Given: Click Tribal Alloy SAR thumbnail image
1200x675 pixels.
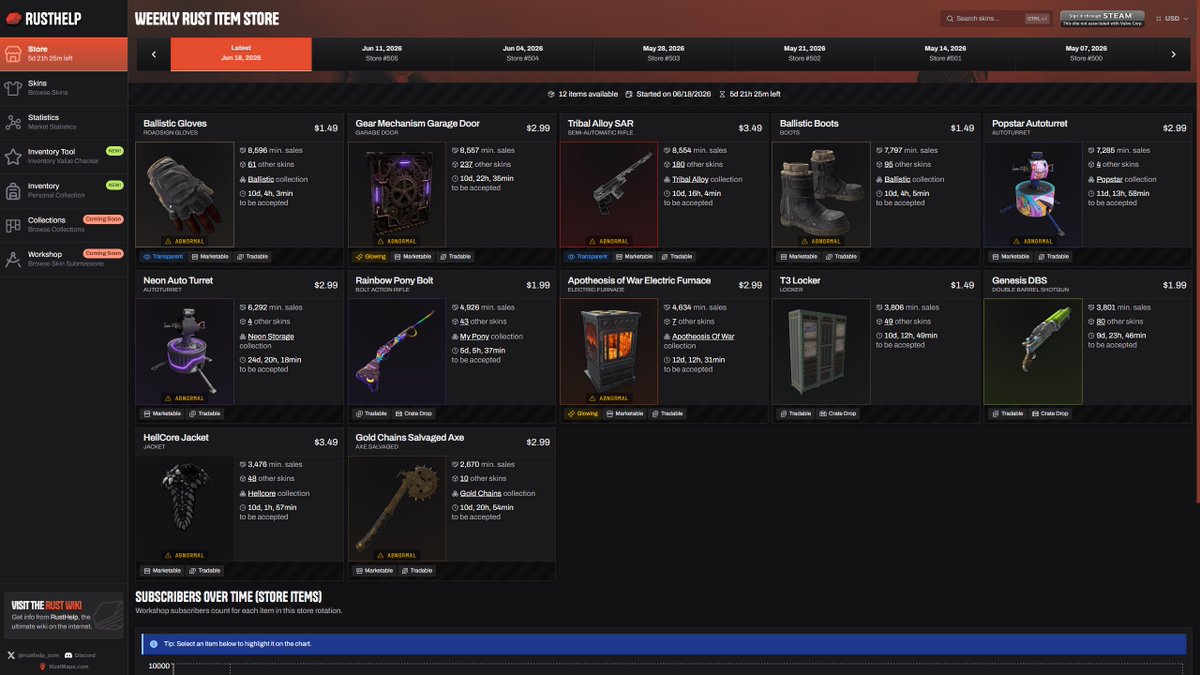Looking at the screenshot, I should point(609,194).
